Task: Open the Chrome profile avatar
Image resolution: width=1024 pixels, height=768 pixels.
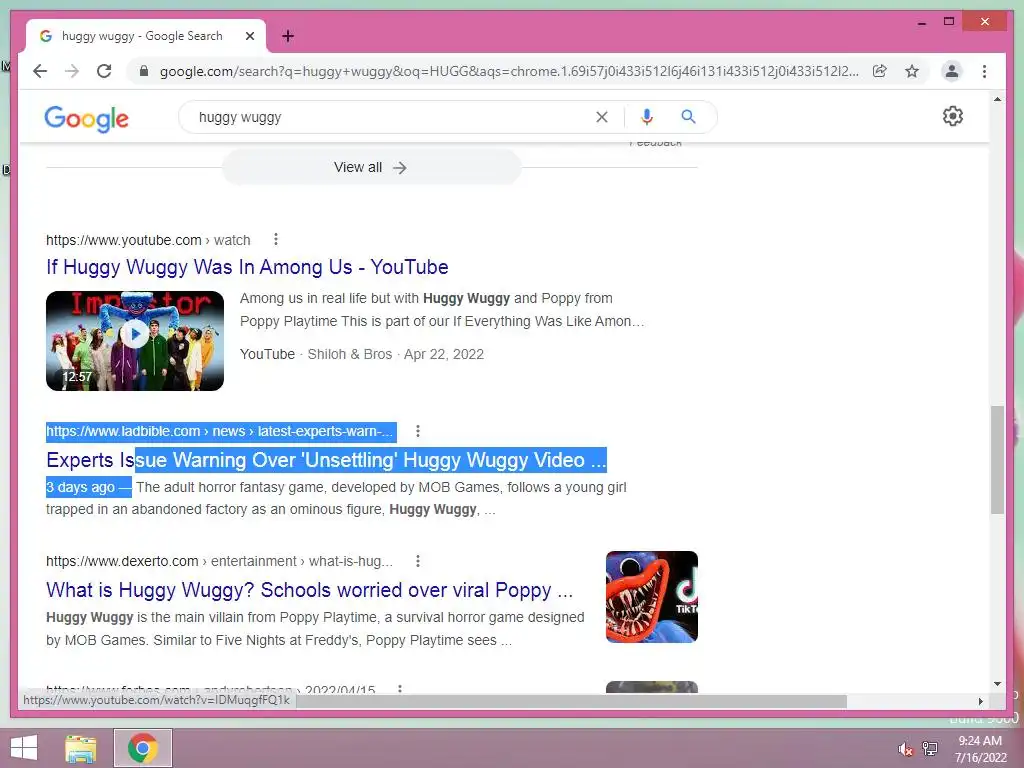Action: click(952, 71)
